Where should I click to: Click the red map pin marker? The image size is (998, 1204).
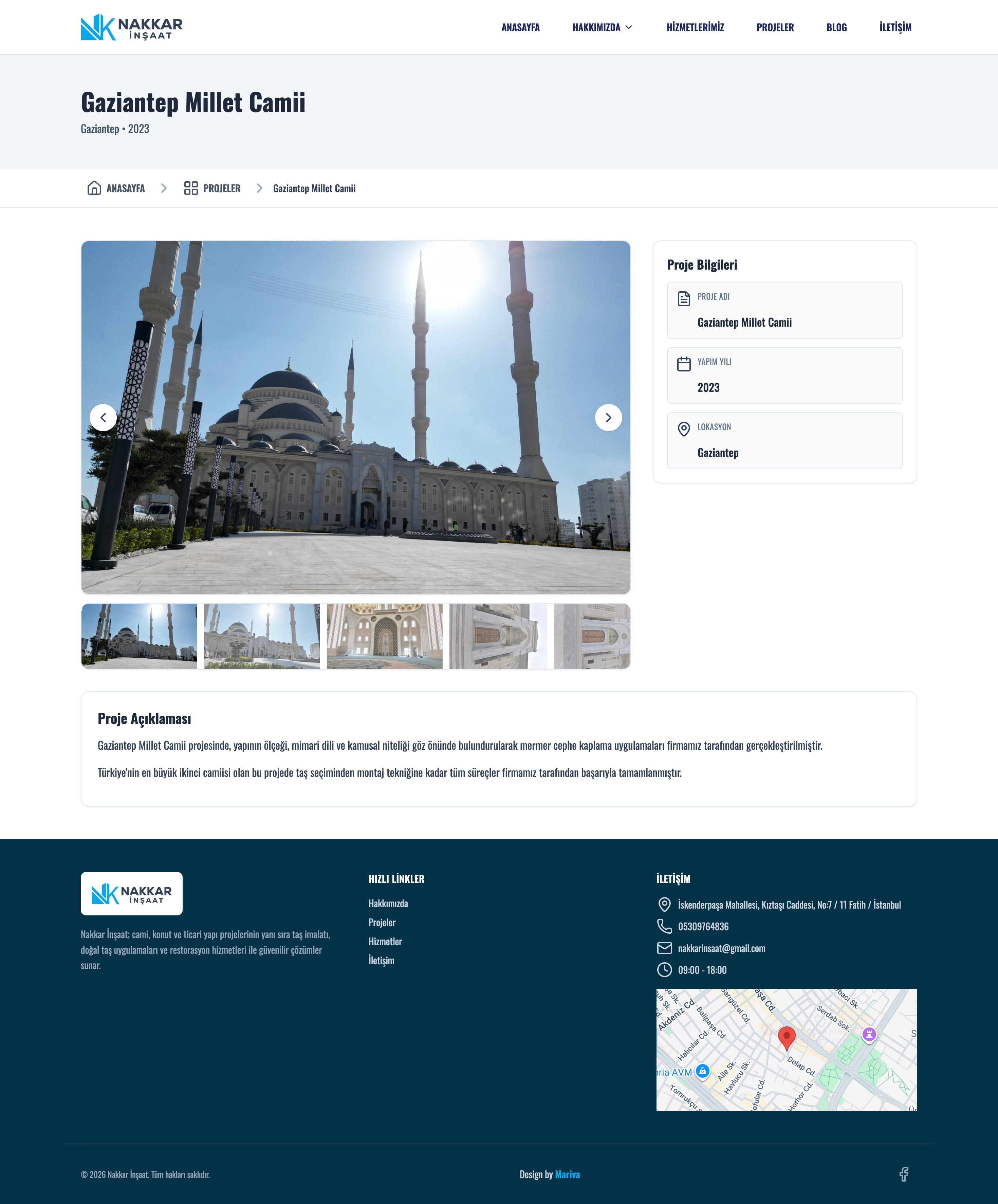[x=786, y=1037]
